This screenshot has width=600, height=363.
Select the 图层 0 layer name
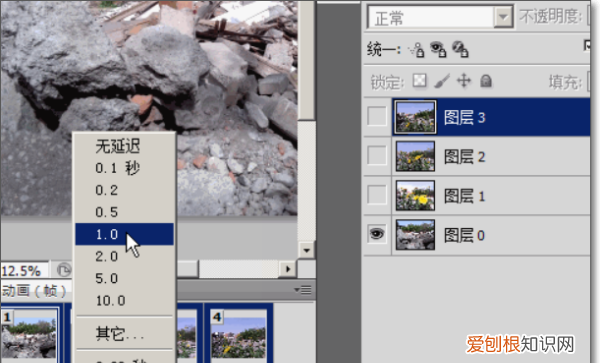[465, 235]
